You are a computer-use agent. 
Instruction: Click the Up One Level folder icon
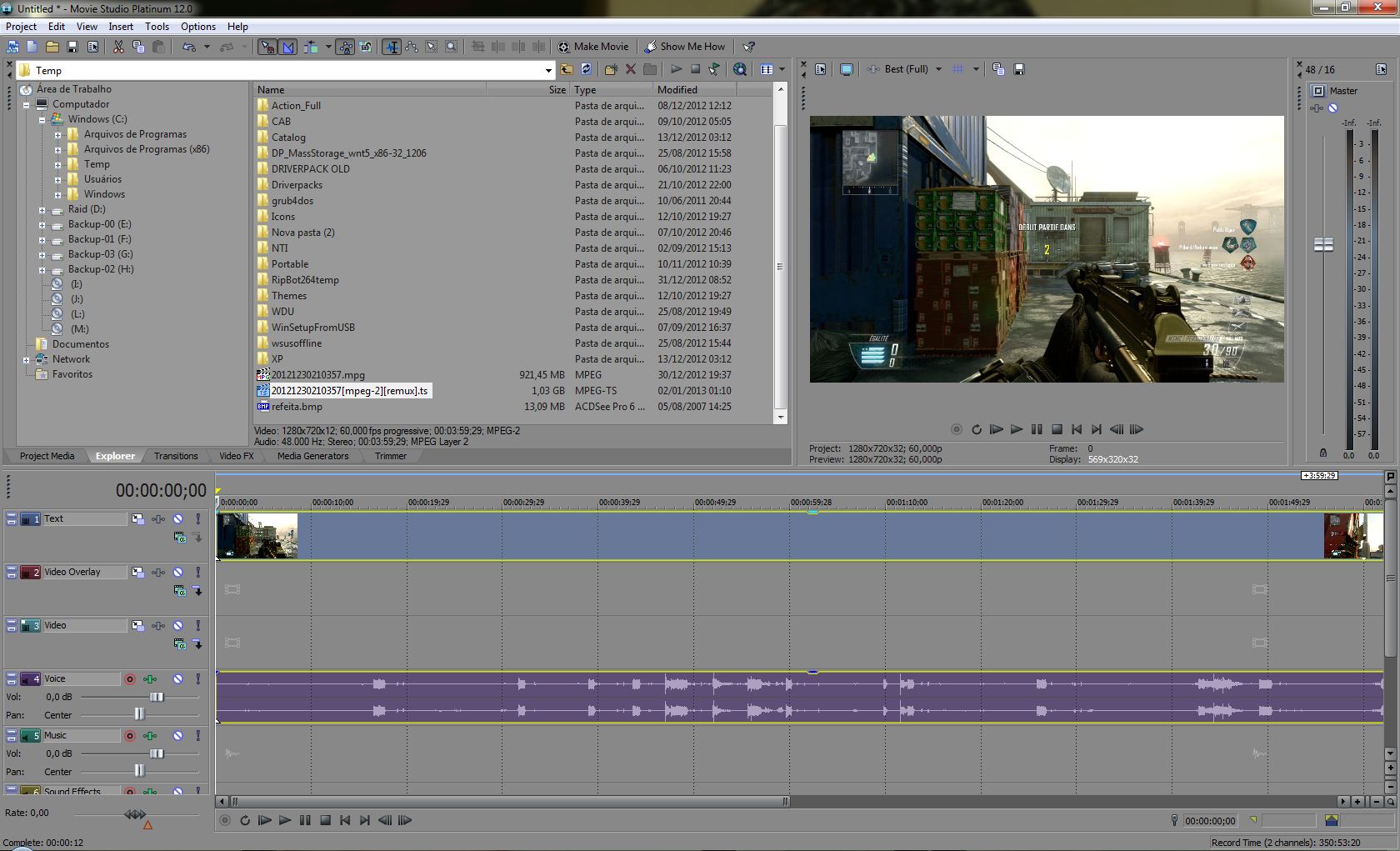567,70
